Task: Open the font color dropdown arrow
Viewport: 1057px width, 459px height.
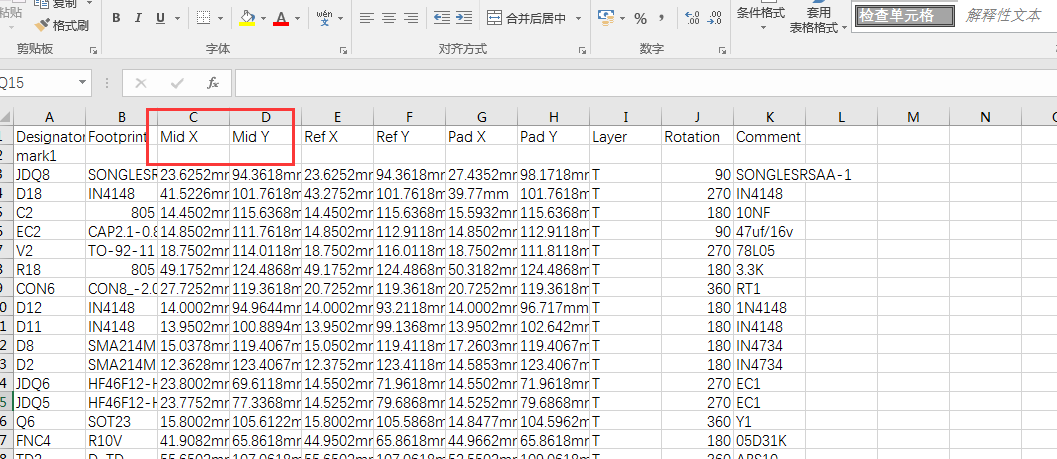Action: (x=299, y=18)
